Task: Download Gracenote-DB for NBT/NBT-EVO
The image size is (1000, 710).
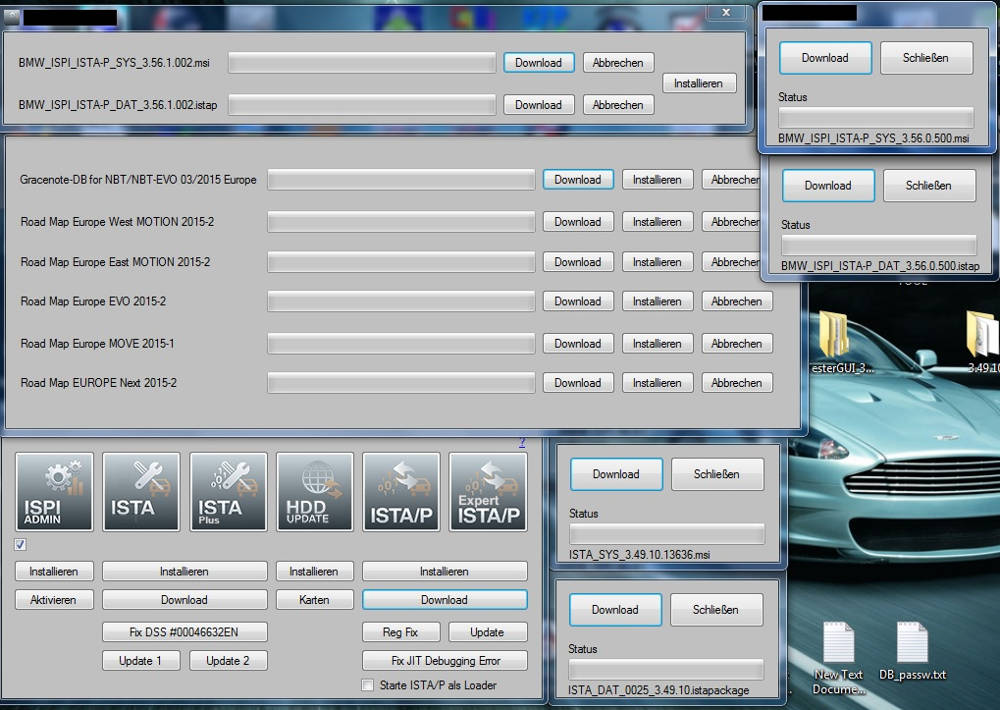Action: click(x=578, y=180)
